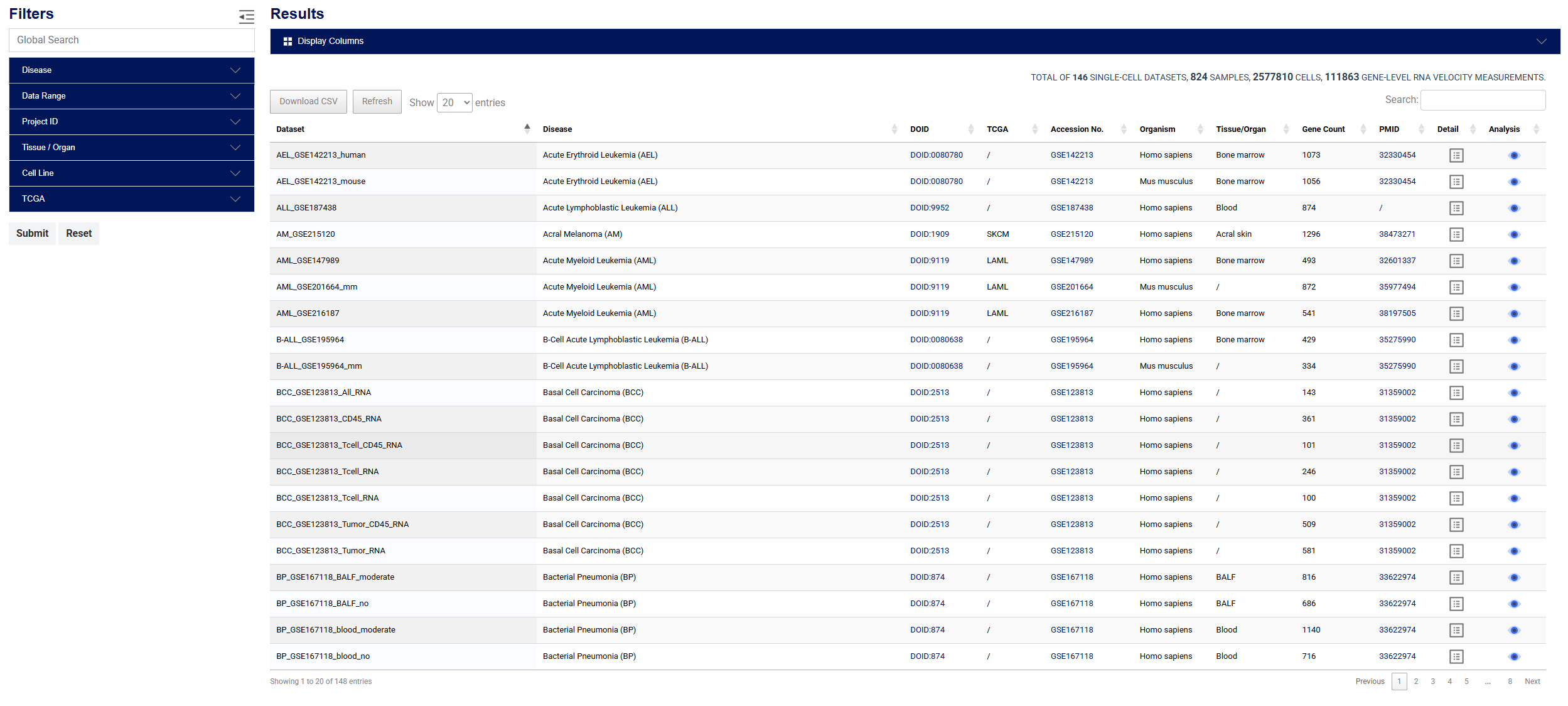The width and height of the screenshot is (1568, 706).
Task: Go to page 2 of results
Action: point(1415,681)
